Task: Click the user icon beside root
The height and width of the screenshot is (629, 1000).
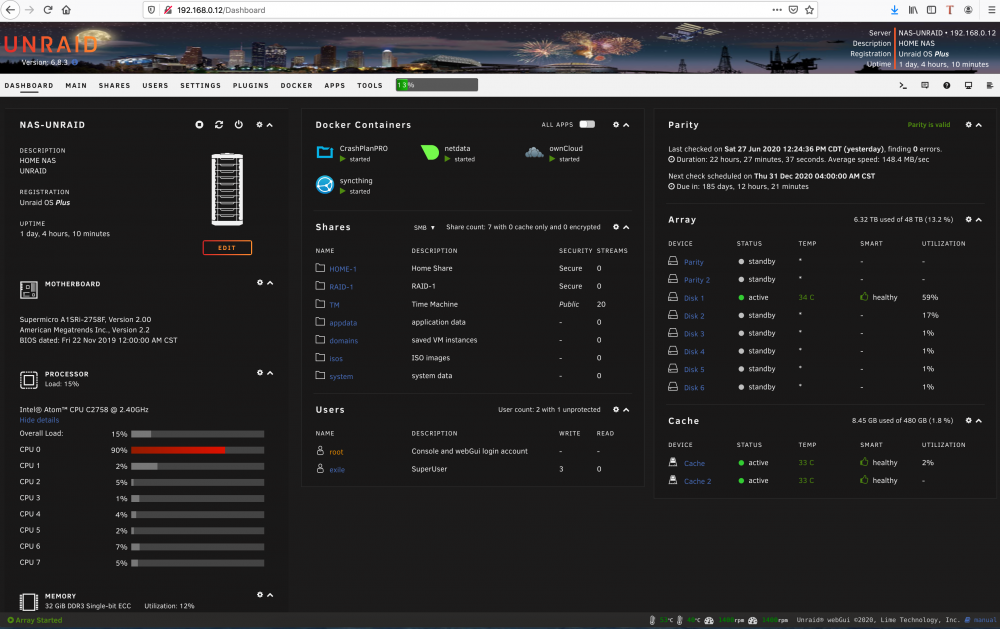Action: click(320, 450)
